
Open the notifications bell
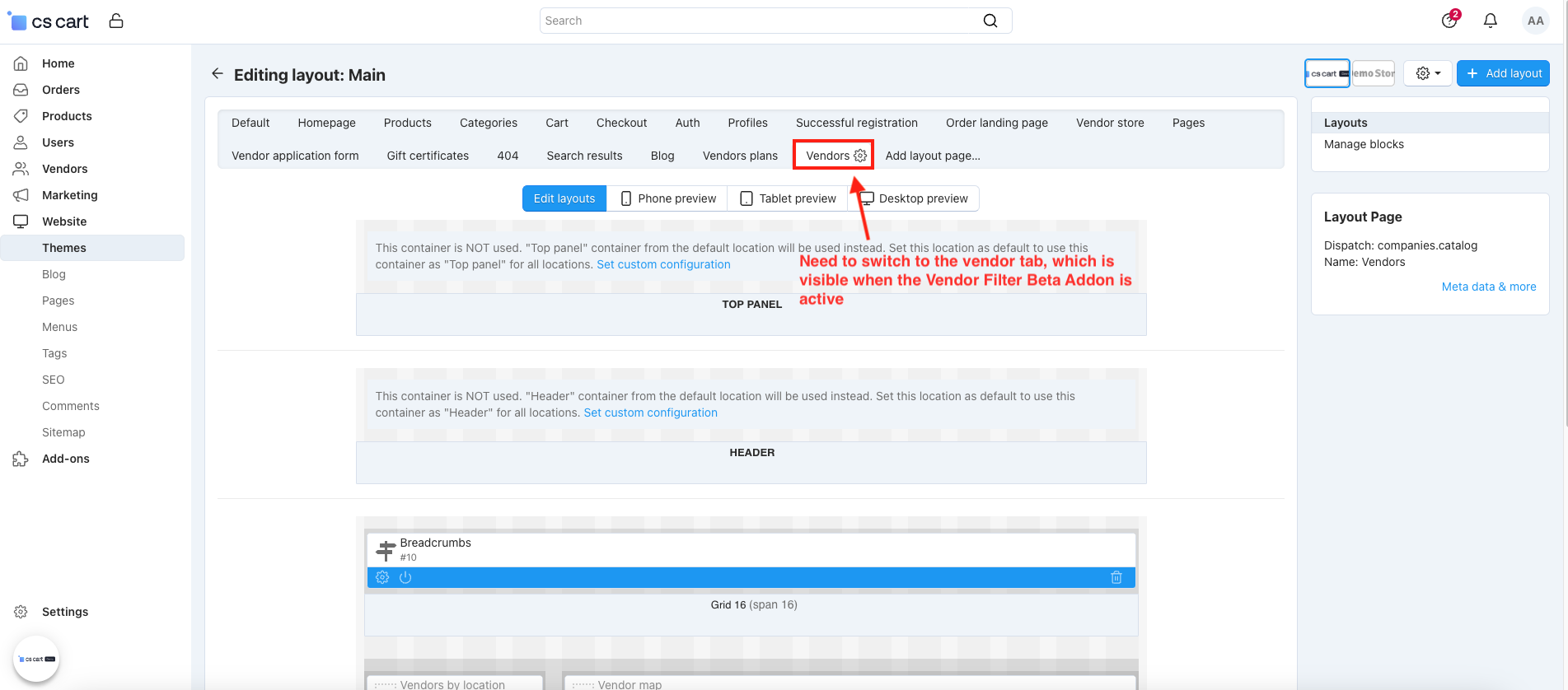pos(1491,21)
